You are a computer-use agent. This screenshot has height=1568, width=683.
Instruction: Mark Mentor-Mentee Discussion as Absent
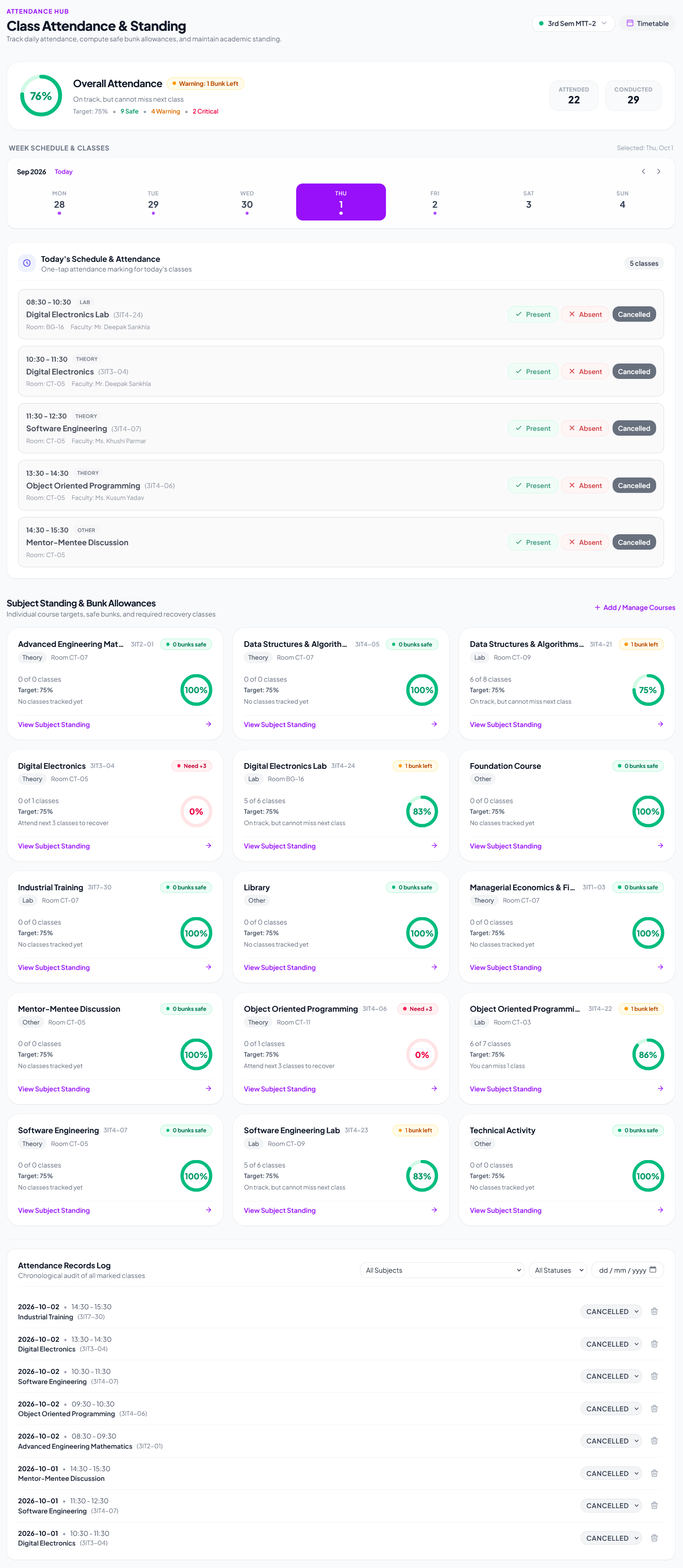(x=585, y=542)
